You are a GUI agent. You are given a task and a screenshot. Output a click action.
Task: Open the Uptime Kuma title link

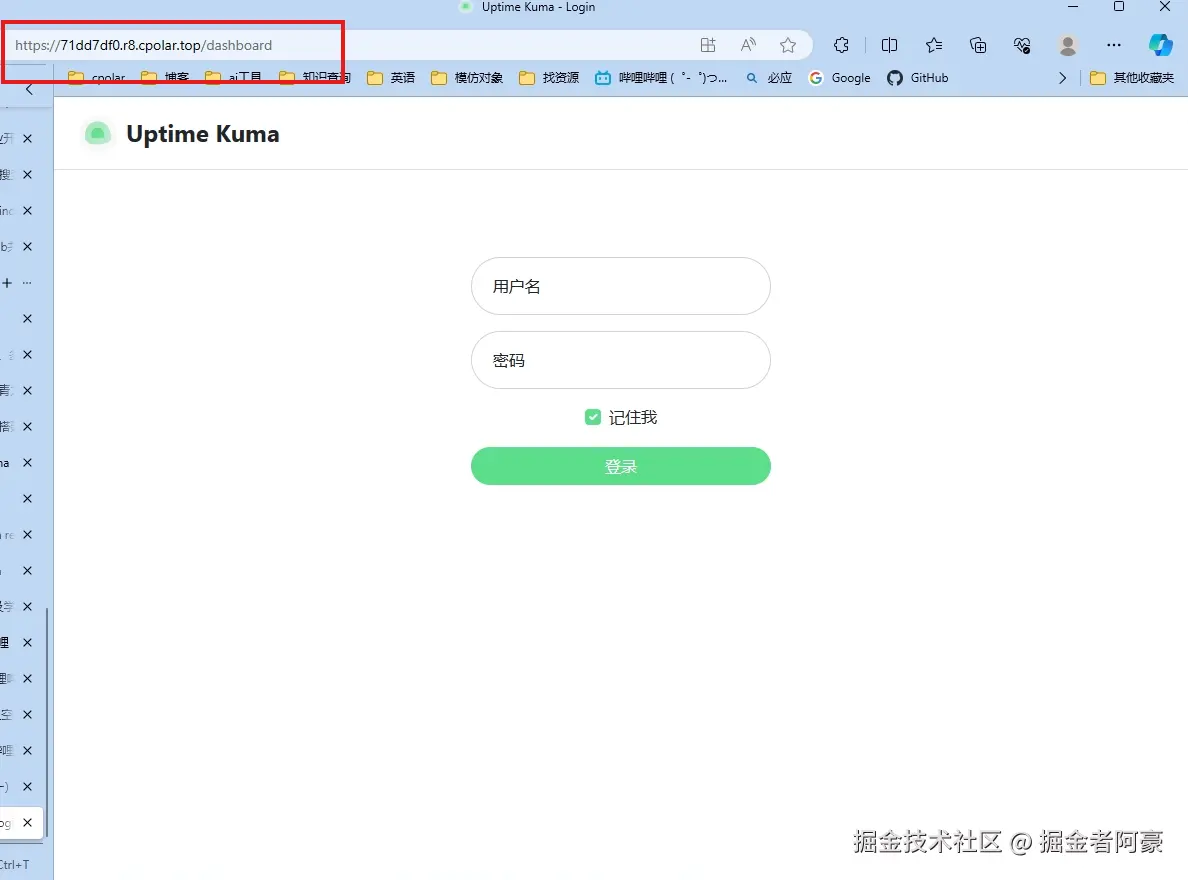point(202,134)
